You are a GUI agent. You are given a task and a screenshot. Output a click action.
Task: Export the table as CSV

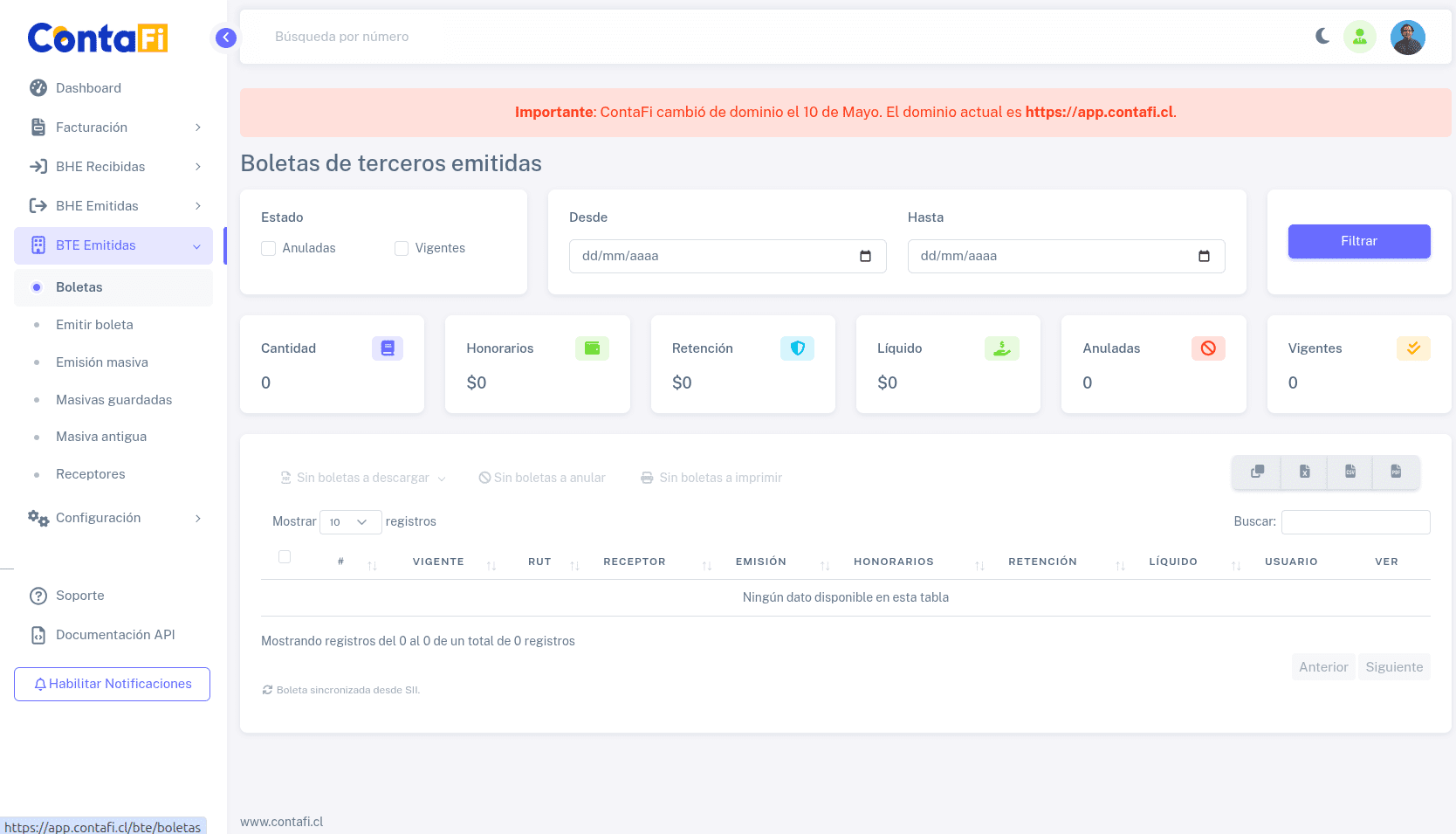[x=1350, y=472]
